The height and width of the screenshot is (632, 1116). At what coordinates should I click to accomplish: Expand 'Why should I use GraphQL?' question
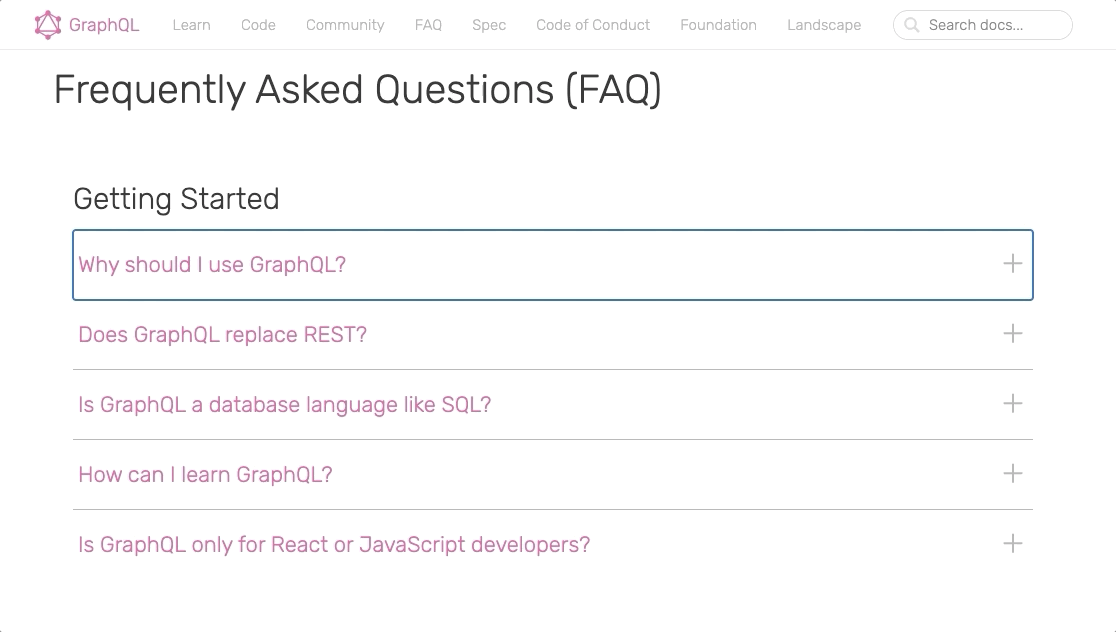tap(552, 265)
